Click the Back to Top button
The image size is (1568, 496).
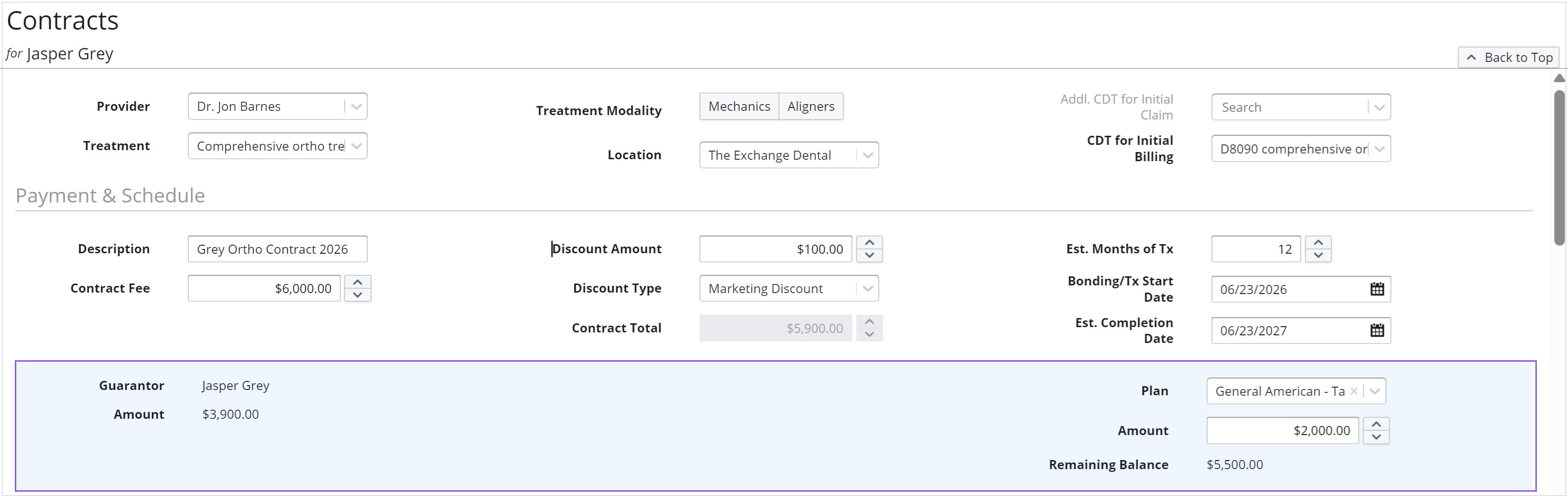click(1509, 57)
